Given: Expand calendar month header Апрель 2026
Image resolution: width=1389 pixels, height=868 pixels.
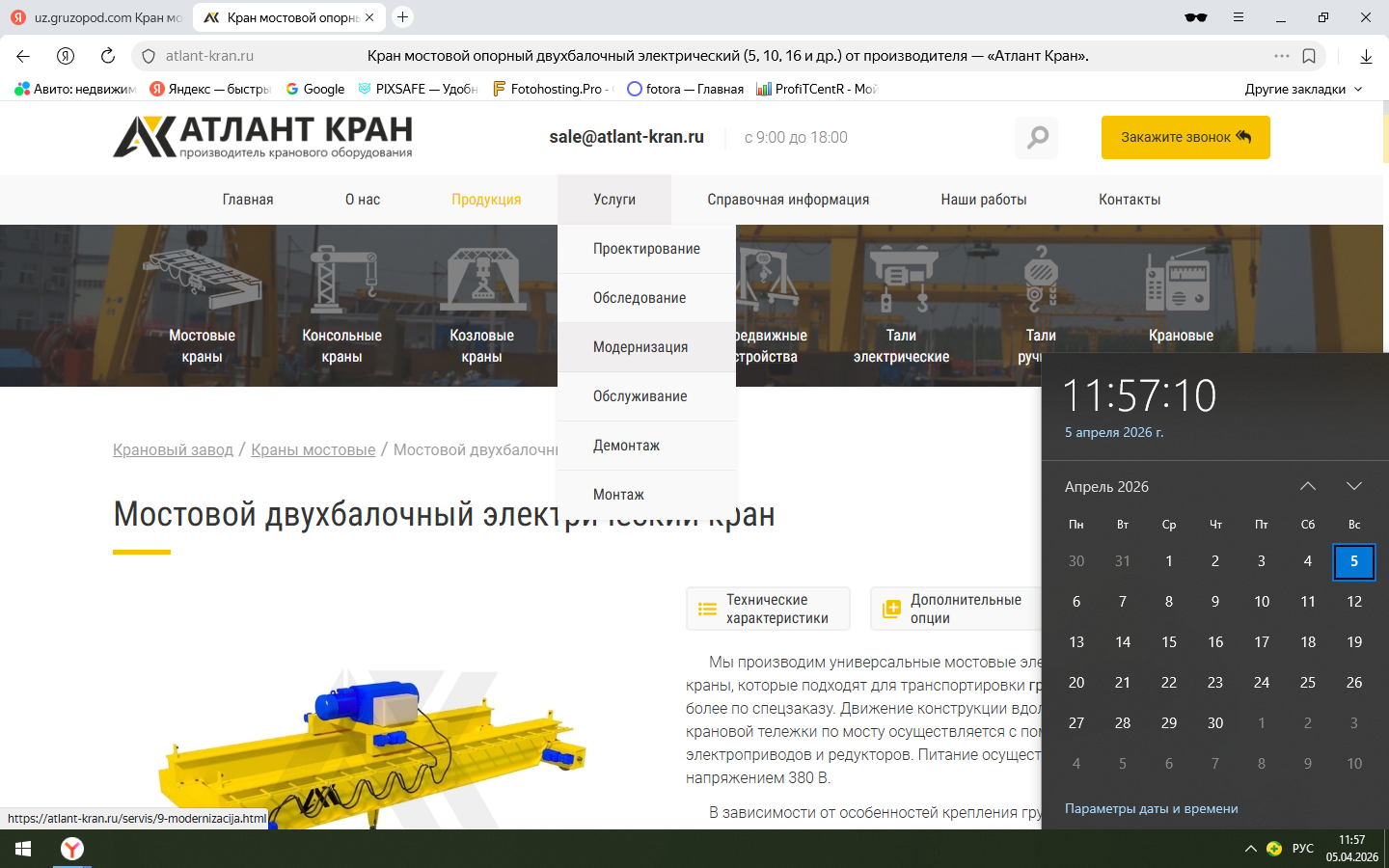Looking at the screenshot, I should [x=1106, y=487].
